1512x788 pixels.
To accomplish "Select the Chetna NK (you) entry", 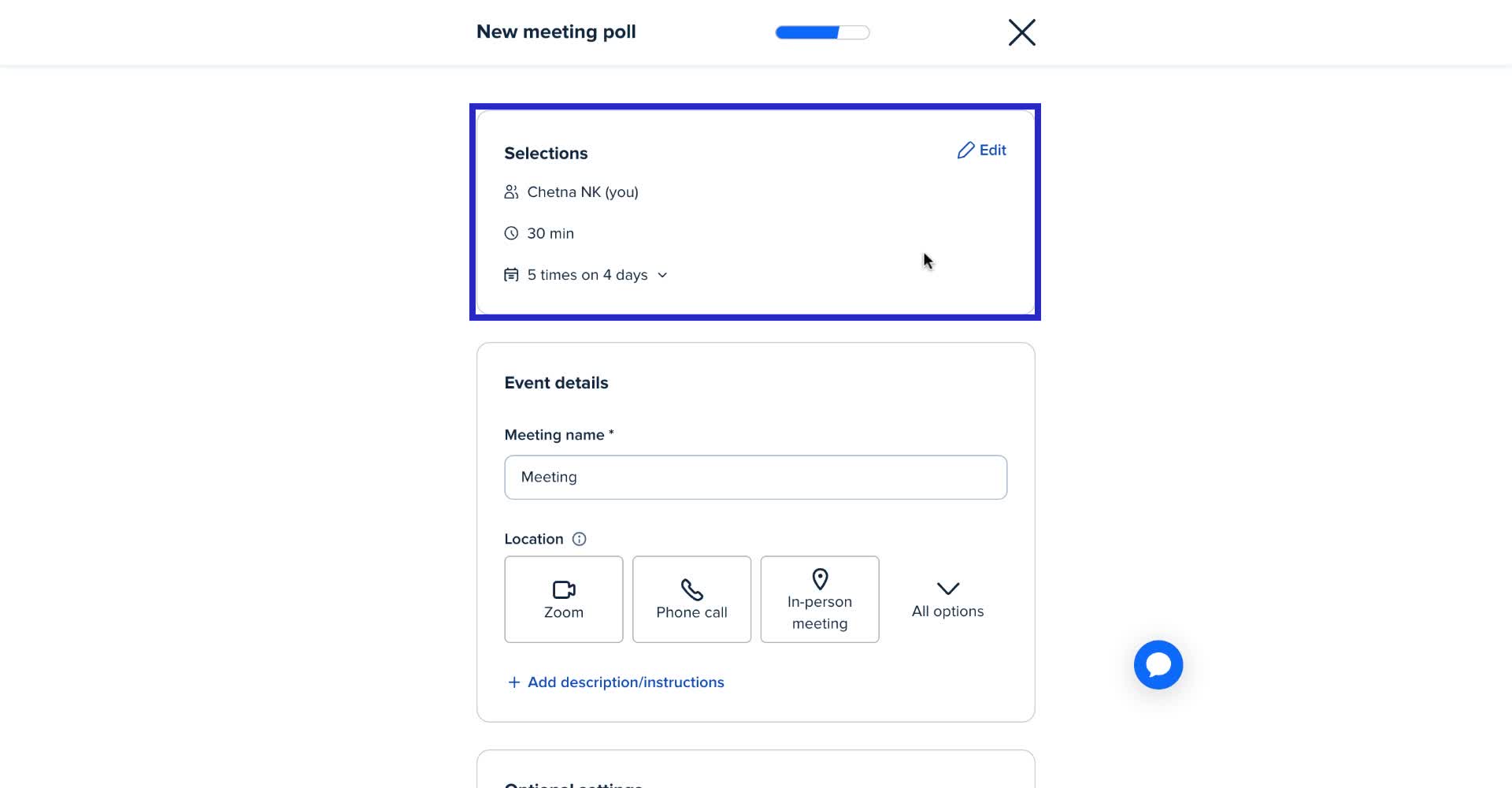I will [583, 191].
